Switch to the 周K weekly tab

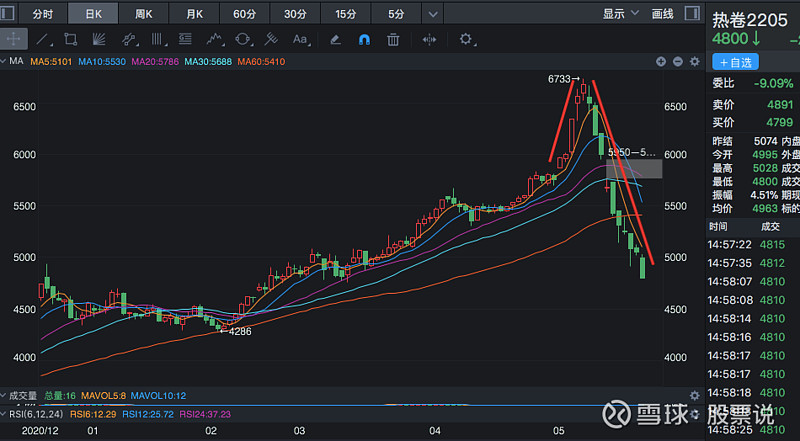pos(144,14)
